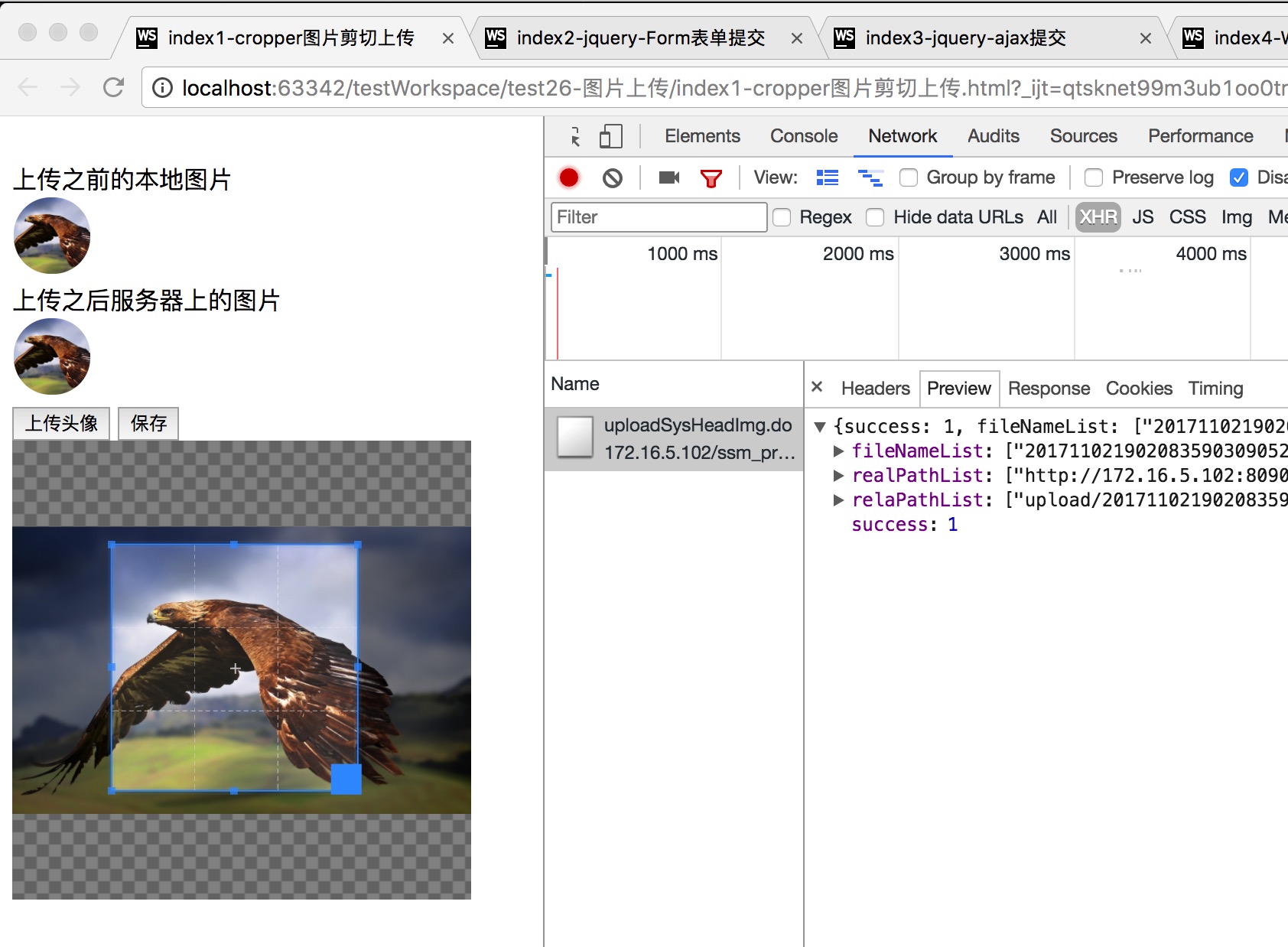
Task: Switch to index2-jquery-Form browser tab
Action: [x=641, y=38]
